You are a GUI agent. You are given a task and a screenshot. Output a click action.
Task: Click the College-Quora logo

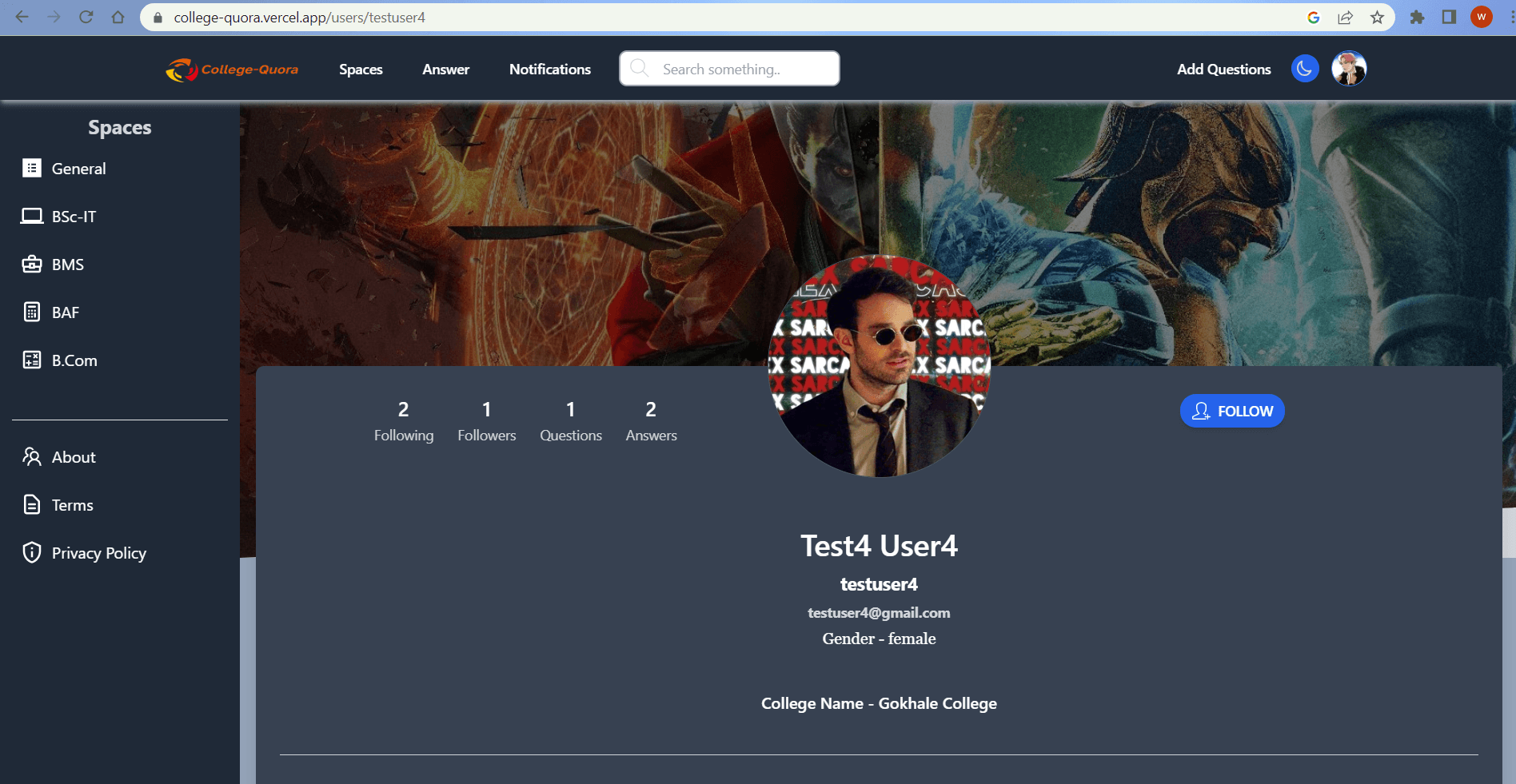232,70
